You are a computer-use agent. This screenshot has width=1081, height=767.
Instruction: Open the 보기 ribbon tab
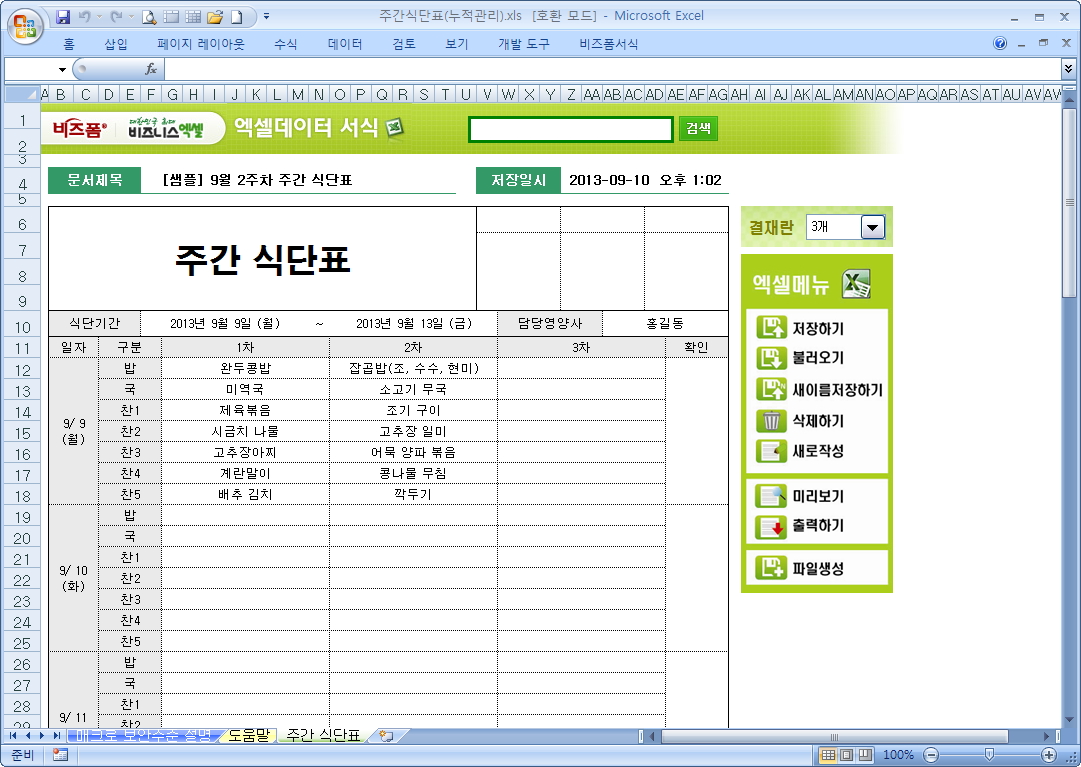[456, 44]
